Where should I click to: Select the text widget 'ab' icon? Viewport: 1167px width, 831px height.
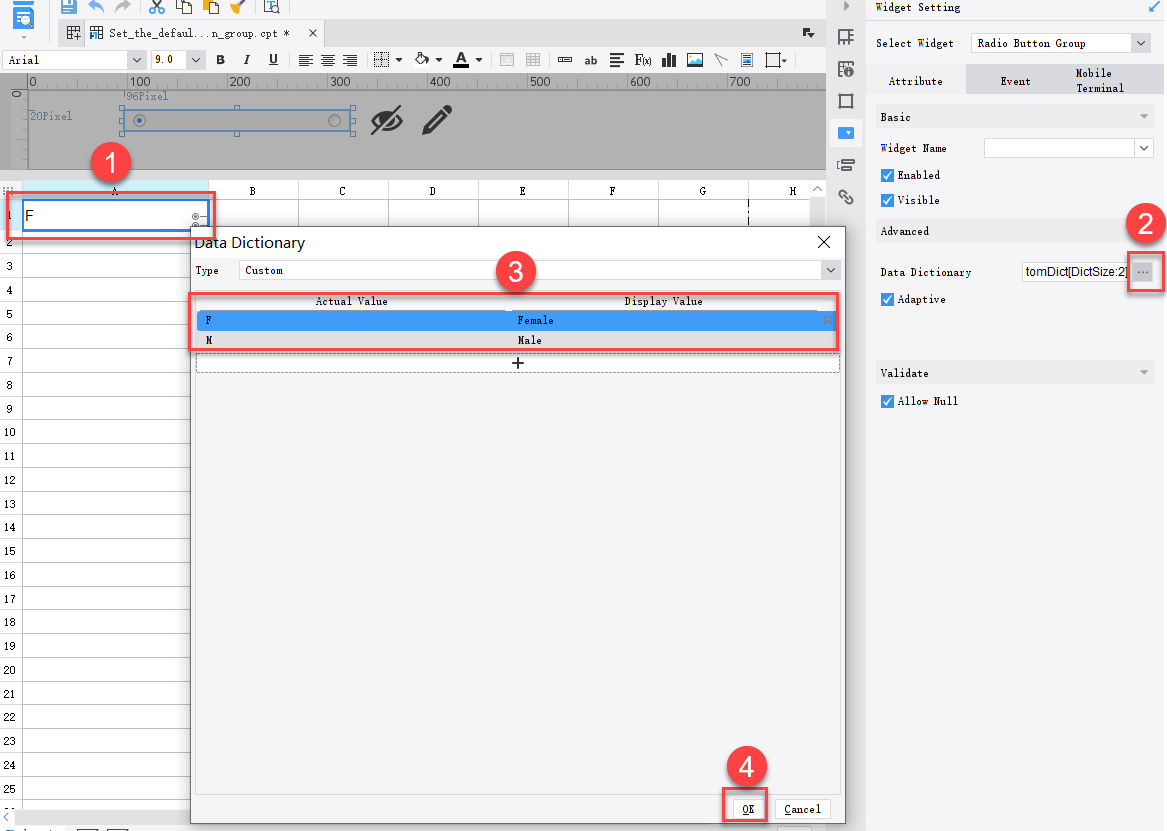[x=590, y=60]
